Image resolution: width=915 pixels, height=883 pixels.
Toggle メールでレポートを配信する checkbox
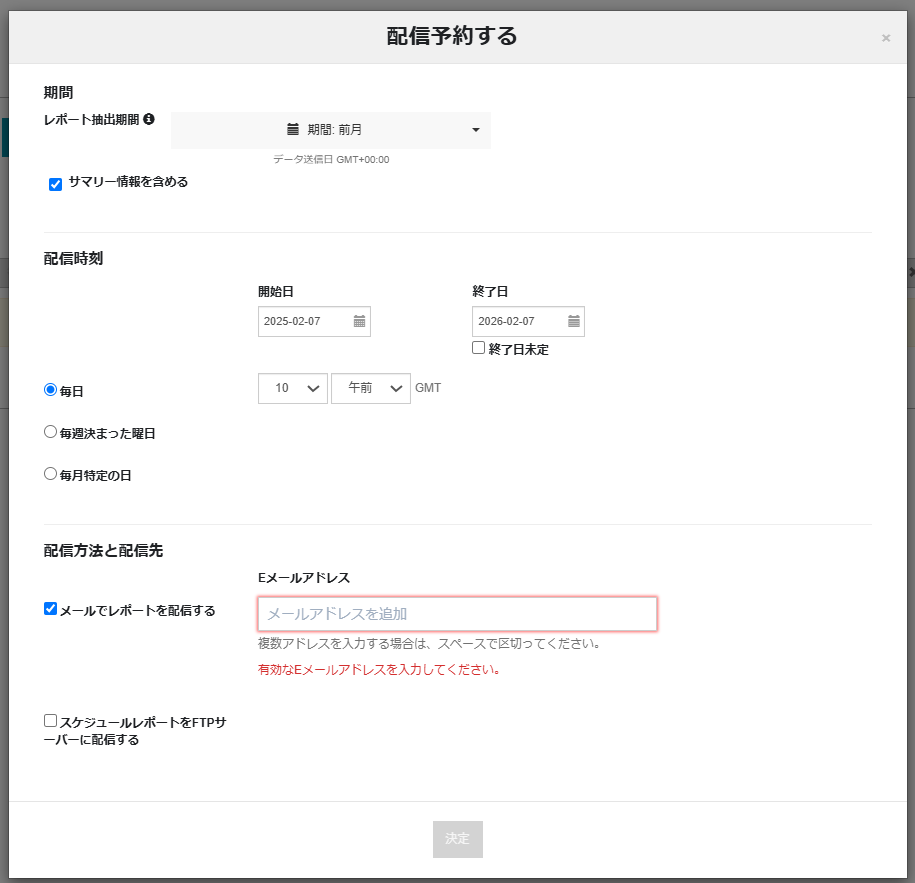(x=51, y=608)
